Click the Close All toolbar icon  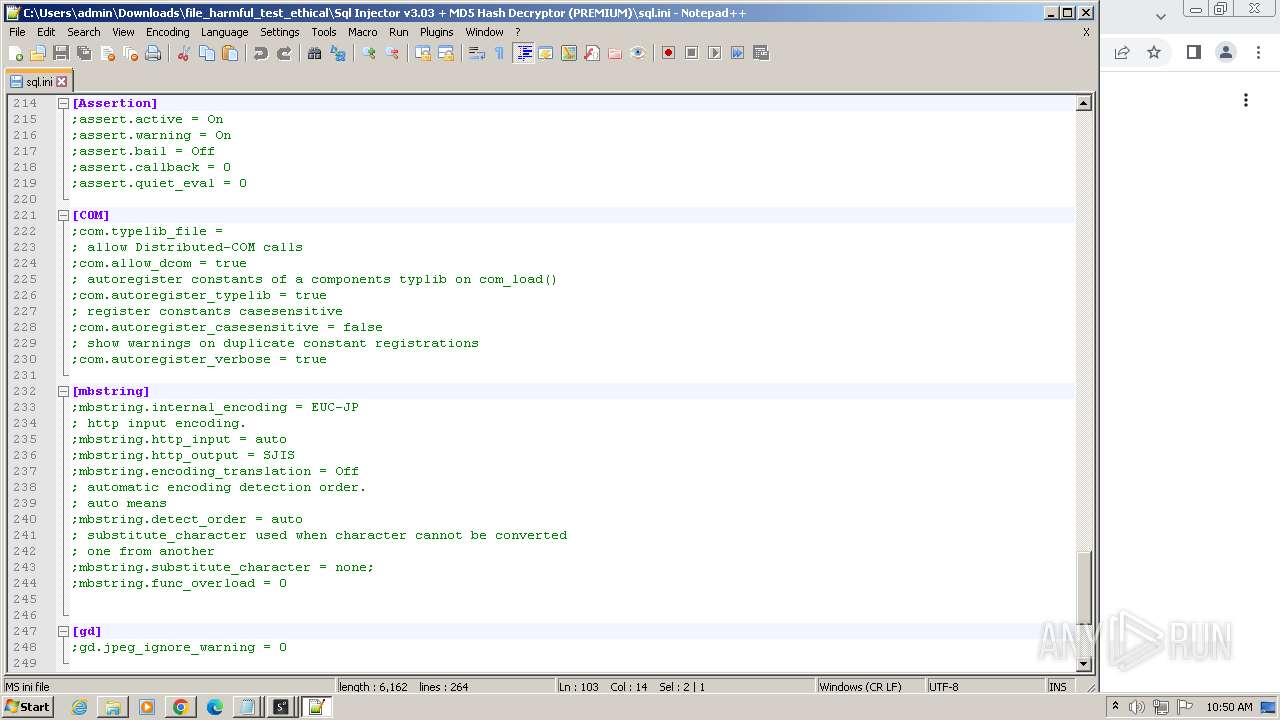click(x=130, y=53)
